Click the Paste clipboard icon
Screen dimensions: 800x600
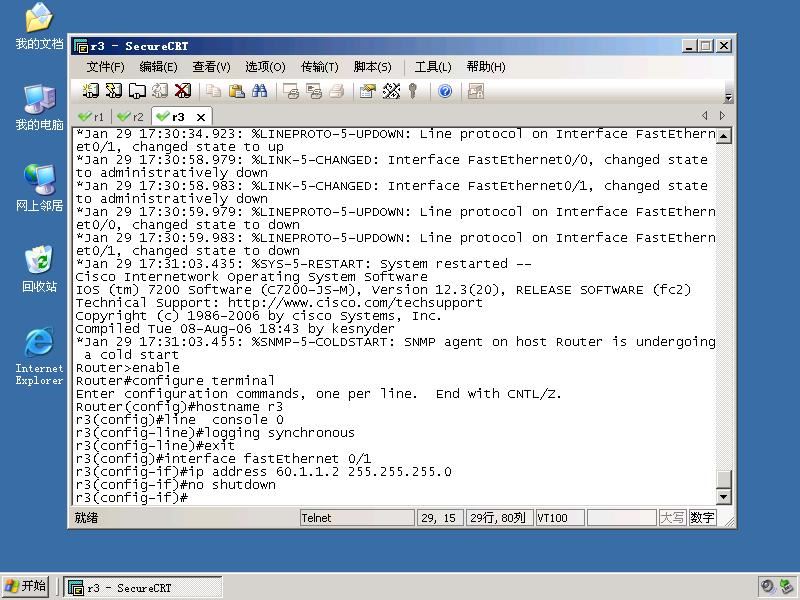[236, 91]
